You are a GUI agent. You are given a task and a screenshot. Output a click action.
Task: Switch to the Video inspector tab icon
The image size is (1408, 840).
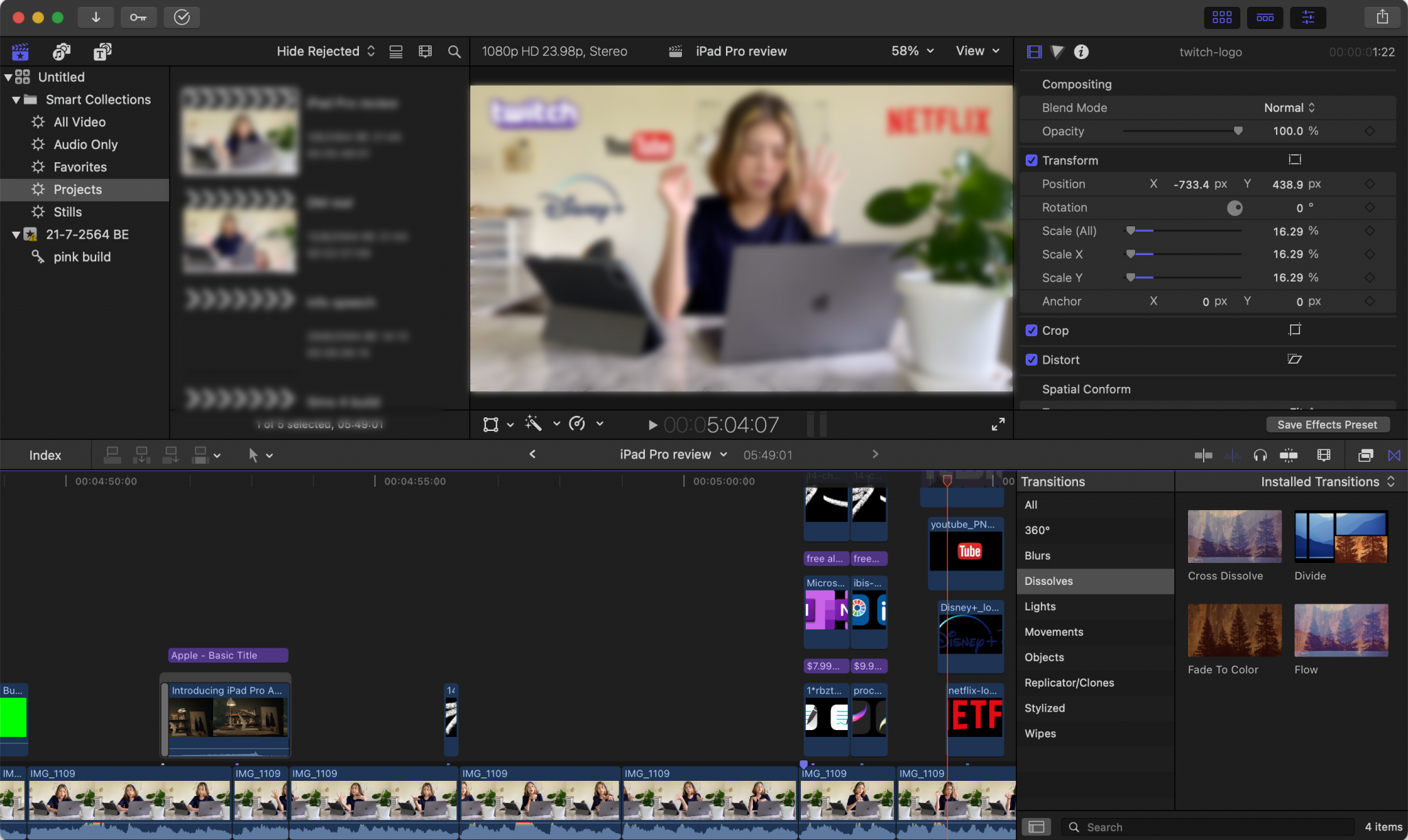pos(1034,52)
